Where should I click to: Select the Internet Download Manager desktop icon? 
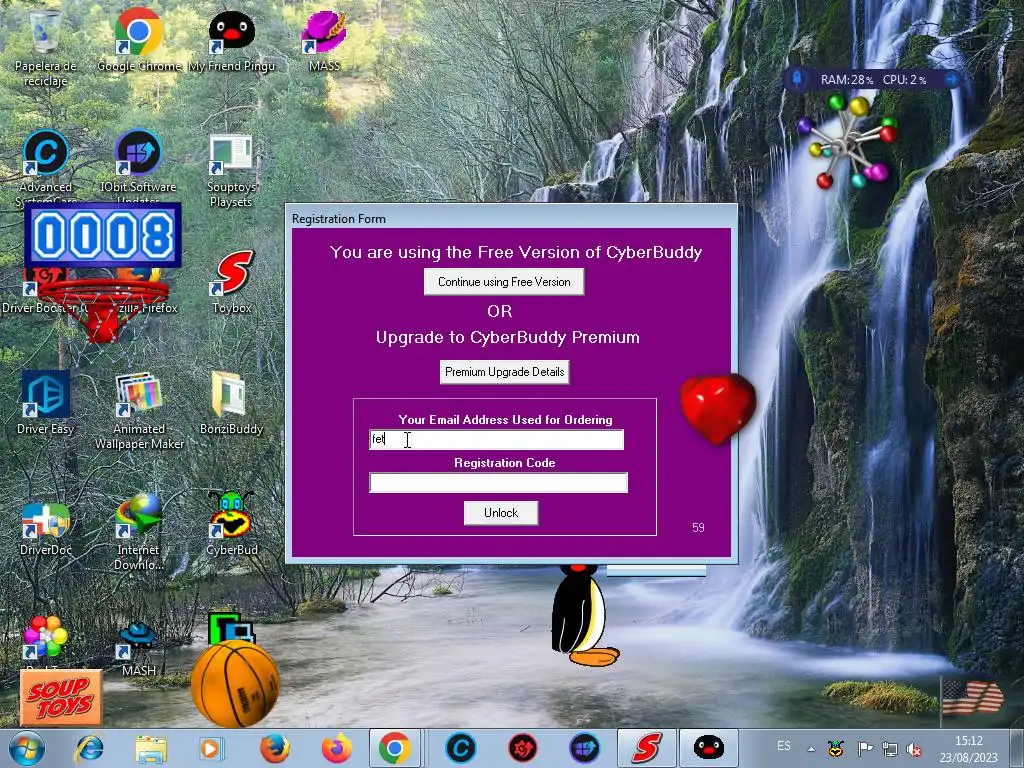click(138, 532)
